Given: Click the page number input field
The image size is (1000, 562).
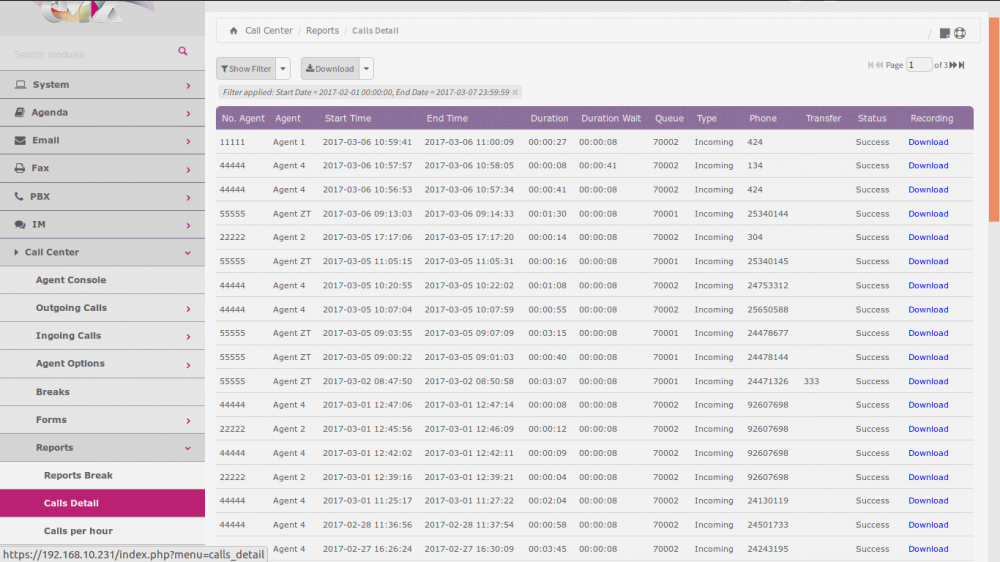Looking at the screenshot, I should [918, 65].
